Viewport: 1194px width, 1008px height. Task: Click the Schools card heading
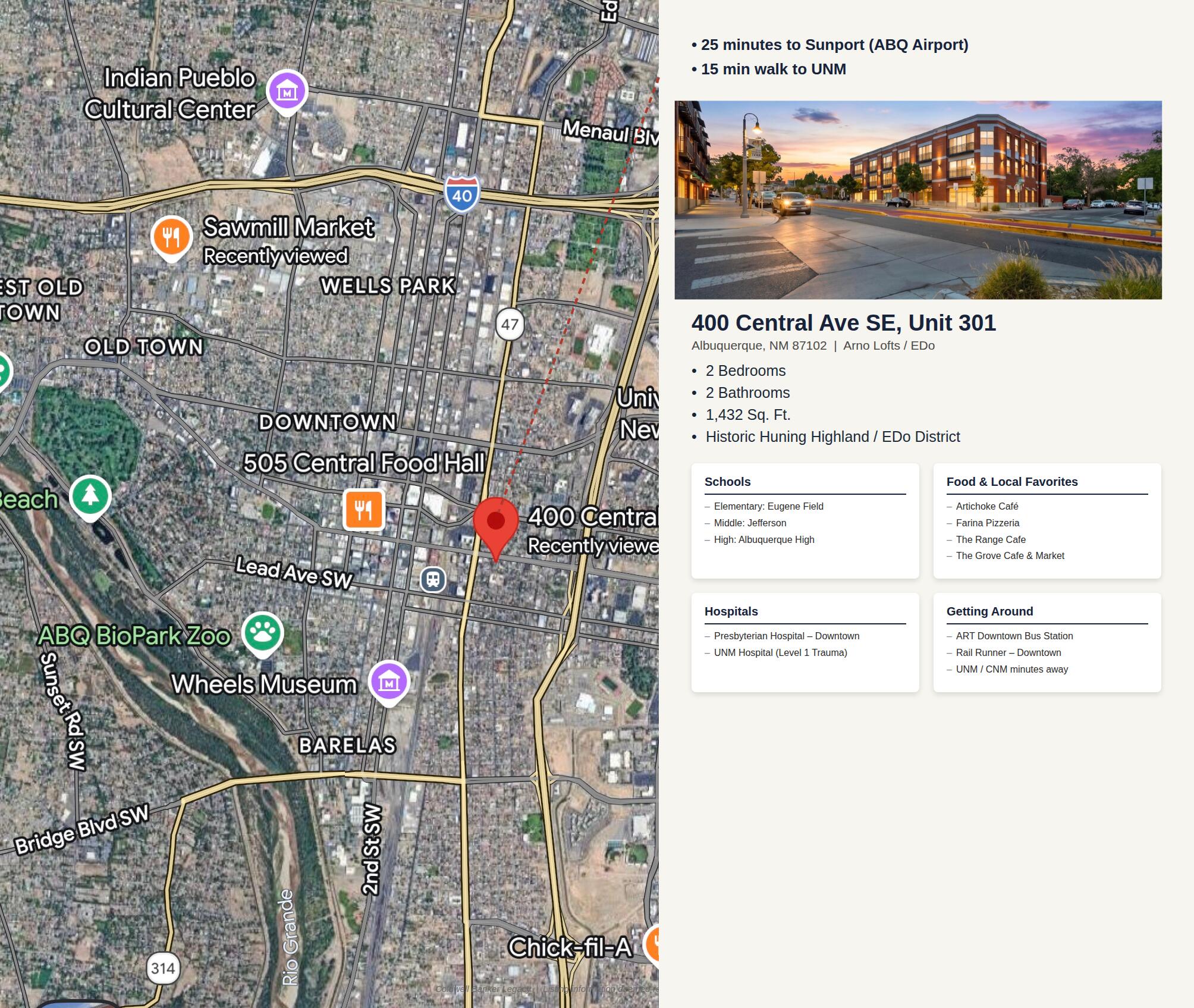(x=727, y=482)
